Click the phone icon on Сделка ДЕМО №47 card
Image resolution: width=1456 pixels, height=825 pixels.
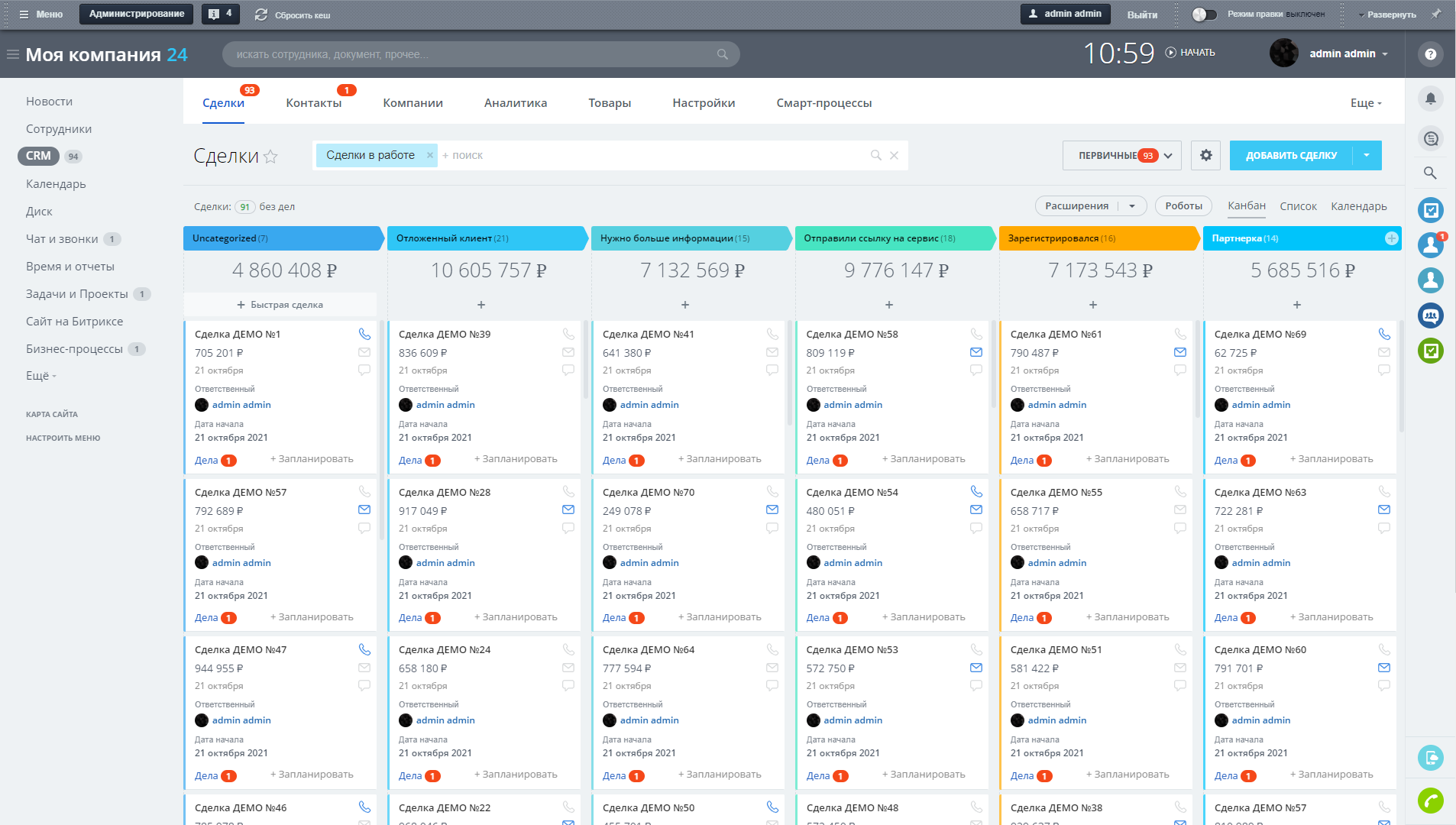[364, 650]
